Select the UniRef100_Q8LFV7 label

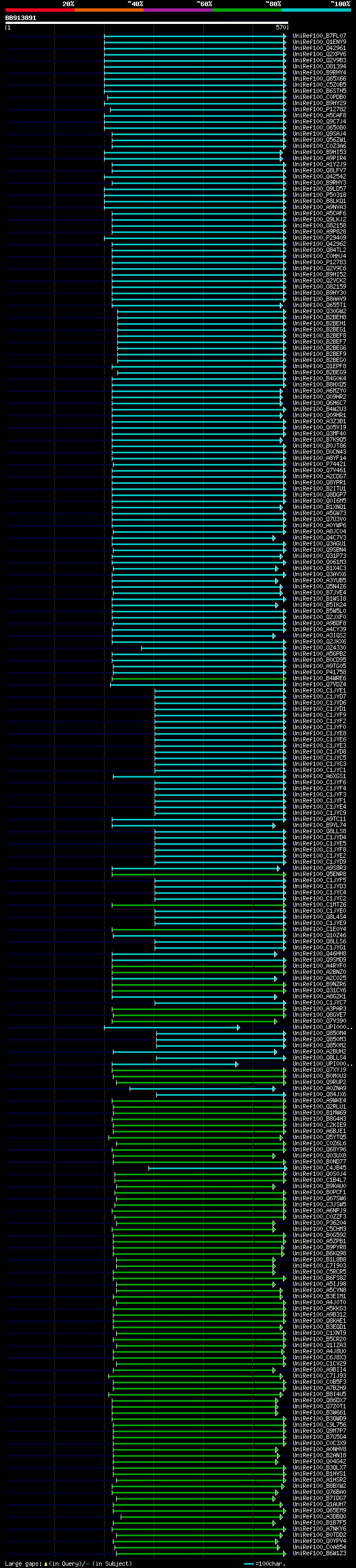tap(319, 170)
